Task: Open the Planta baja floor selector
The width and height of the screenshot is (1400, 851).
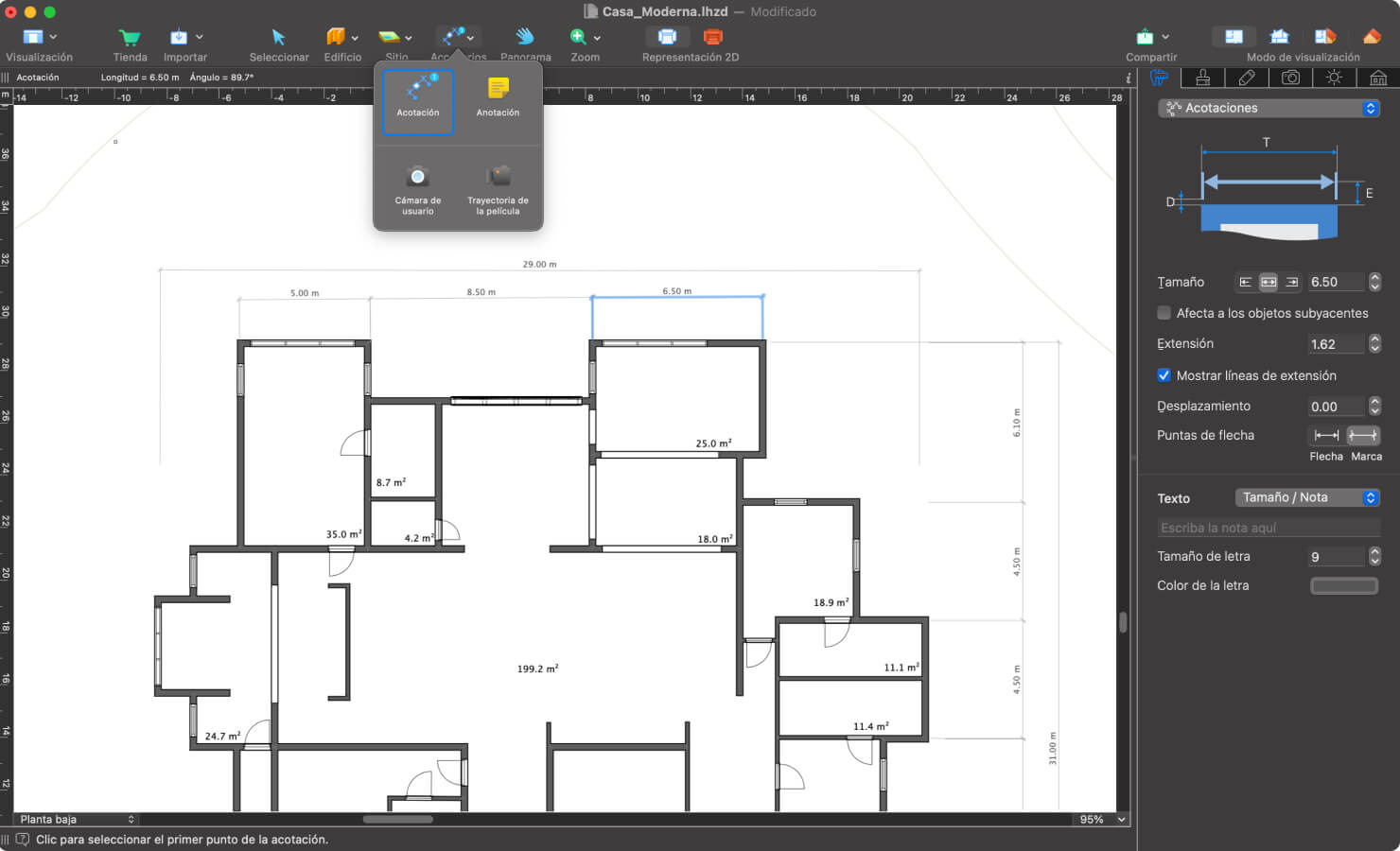Action: click(76, 819)
